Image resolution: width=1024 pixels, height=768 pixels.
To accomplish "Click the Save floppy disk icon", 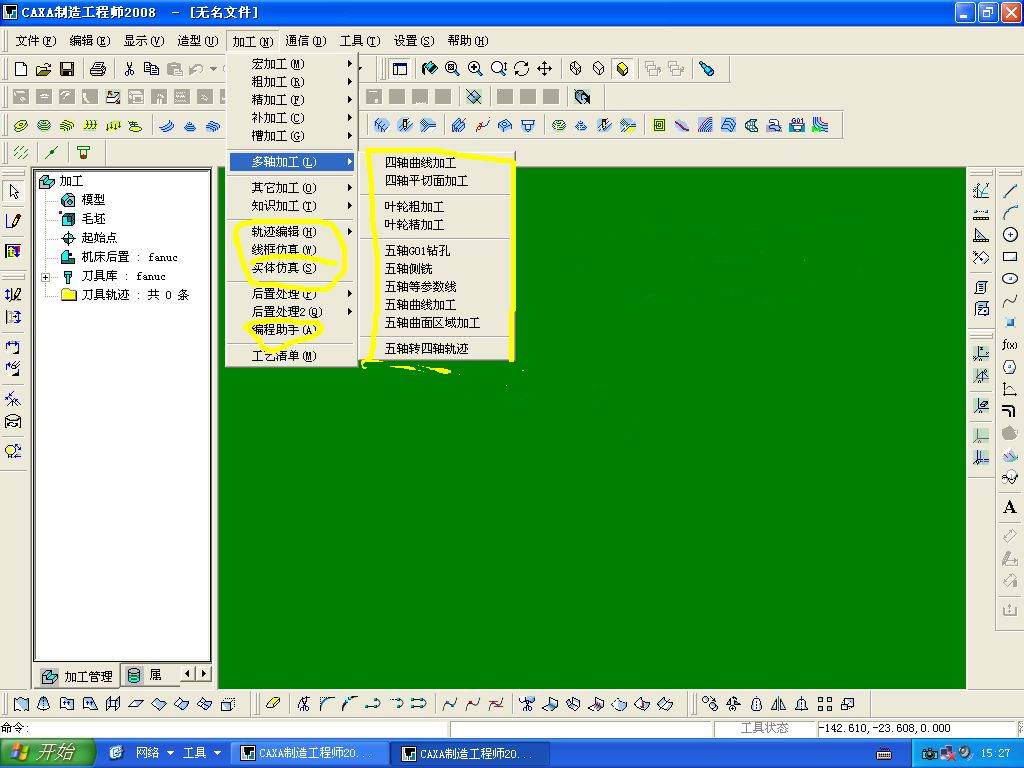I will (67, 69).
